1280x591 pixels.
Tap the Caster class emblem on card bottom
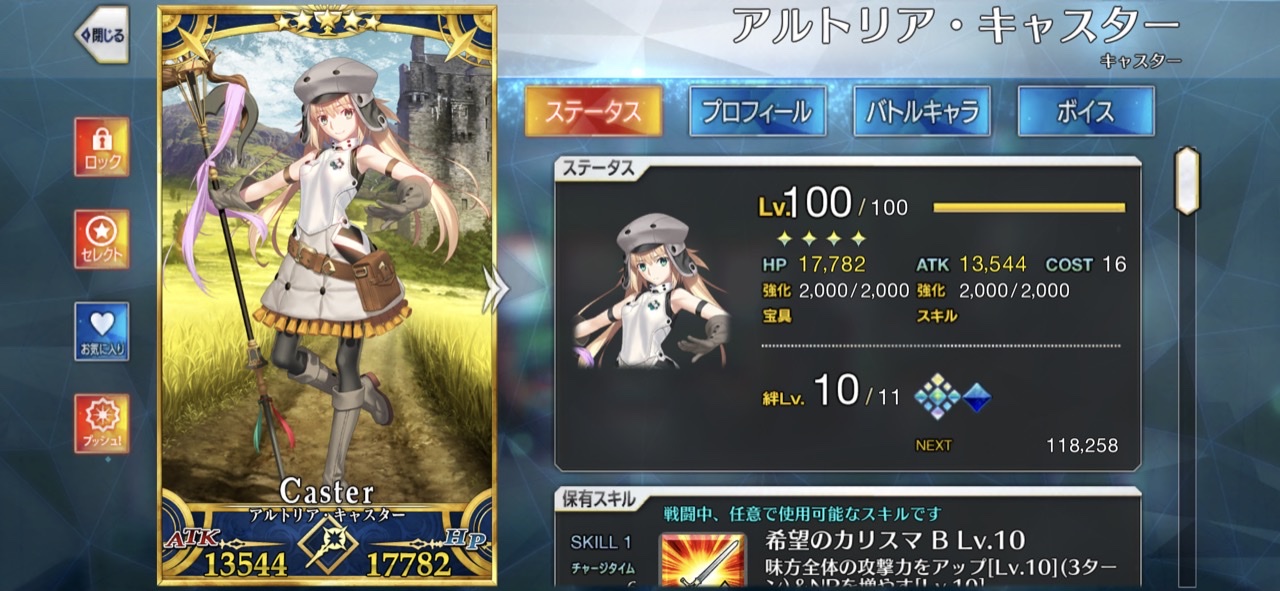click(330, 547)
